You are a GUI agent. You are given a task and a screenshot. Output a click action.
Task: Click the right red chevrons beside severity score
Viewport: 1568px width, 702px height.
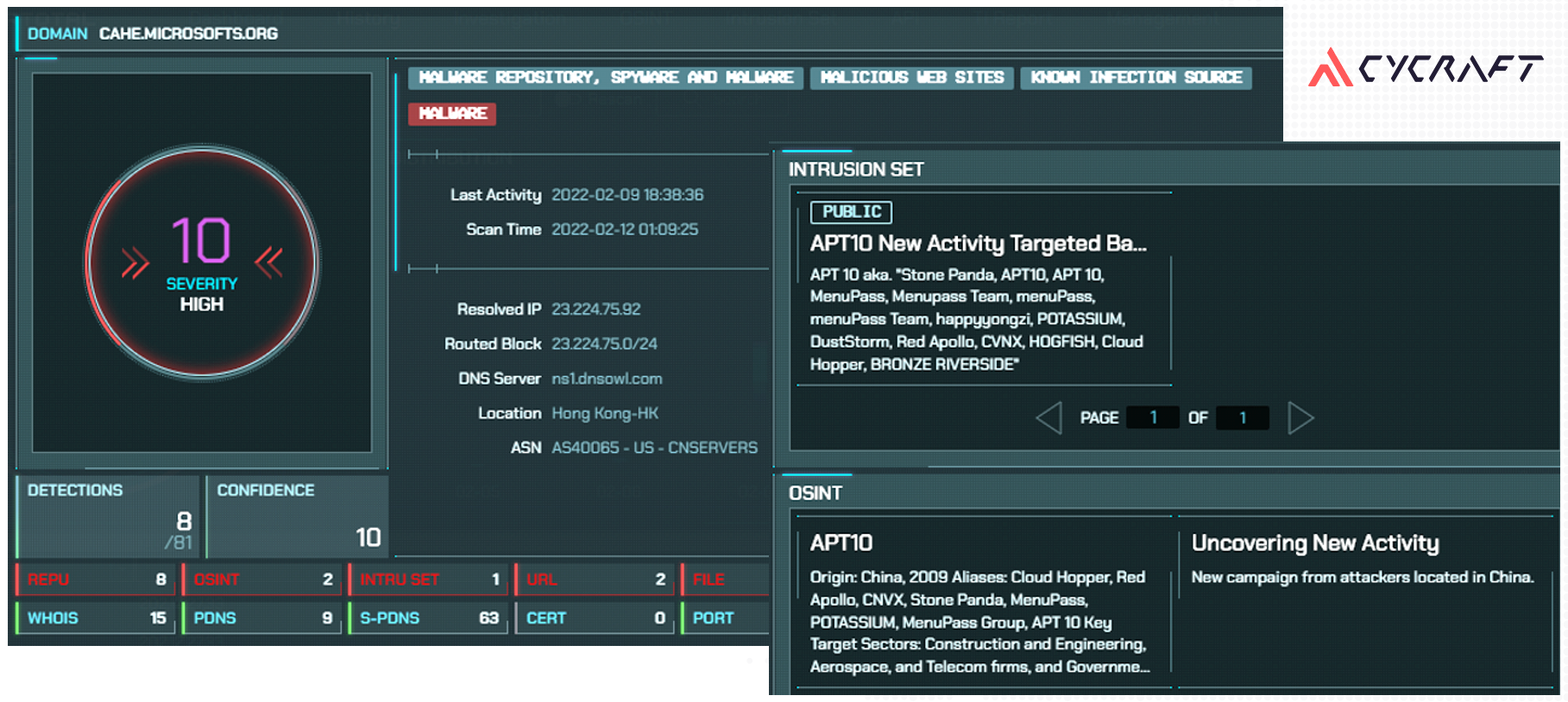click(x=269, y=262)
